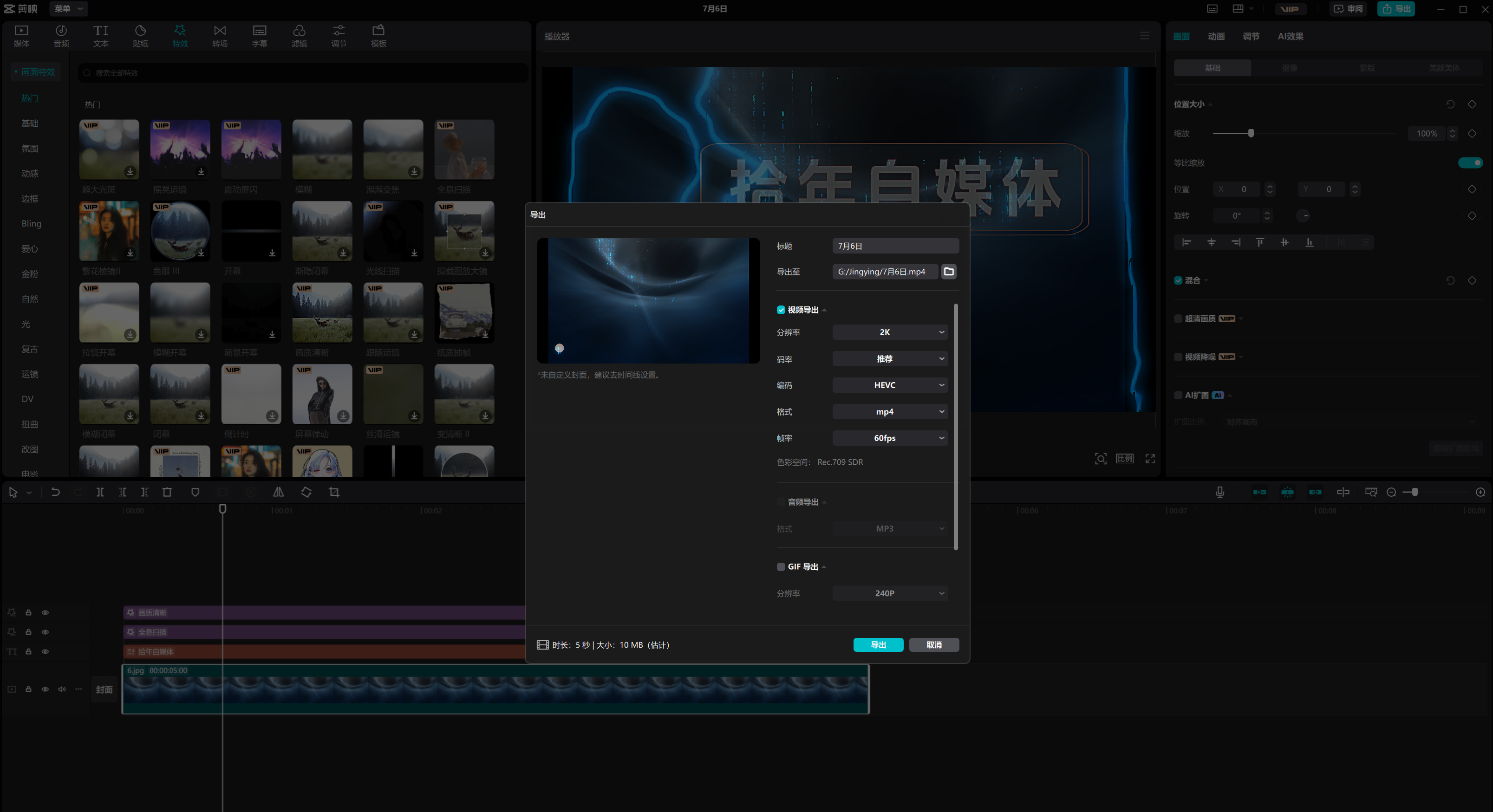Click the delete trash icon in timeline toolbar
The image size is (1493, 812).
pos(167,492)
